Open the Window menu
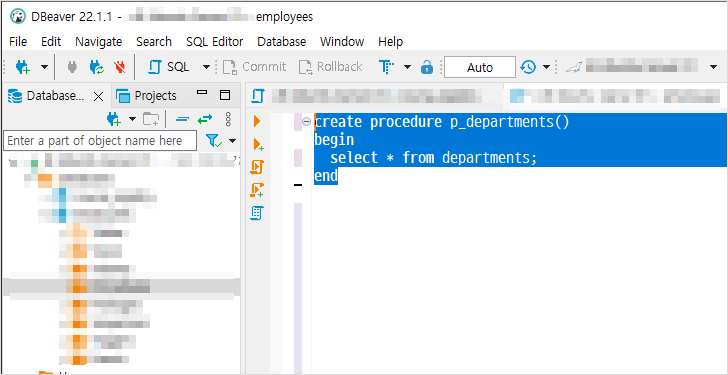The width and height of the screenshot is (728, 375). [x=342, y=42]
